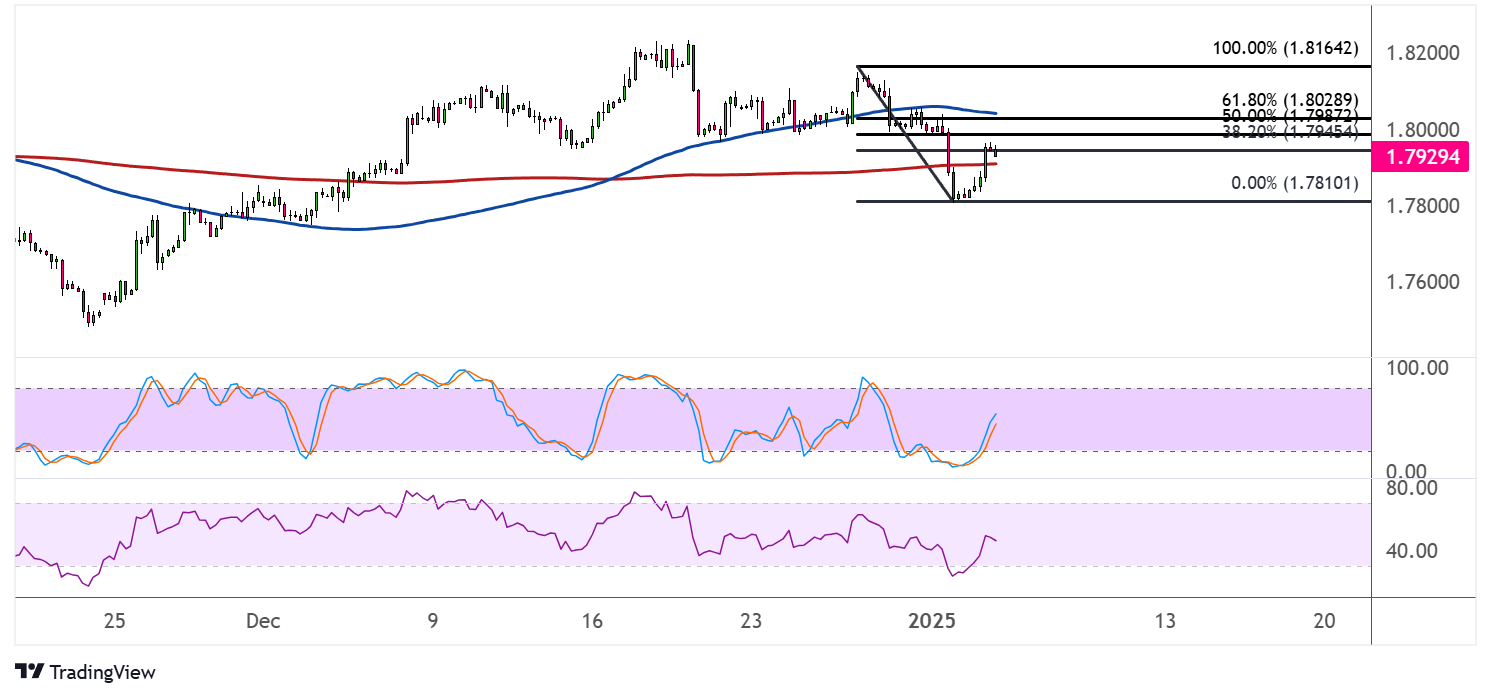Click the 13 date on time axis
Screen dimensions: 1491x698
click(x=1164, y=621)
